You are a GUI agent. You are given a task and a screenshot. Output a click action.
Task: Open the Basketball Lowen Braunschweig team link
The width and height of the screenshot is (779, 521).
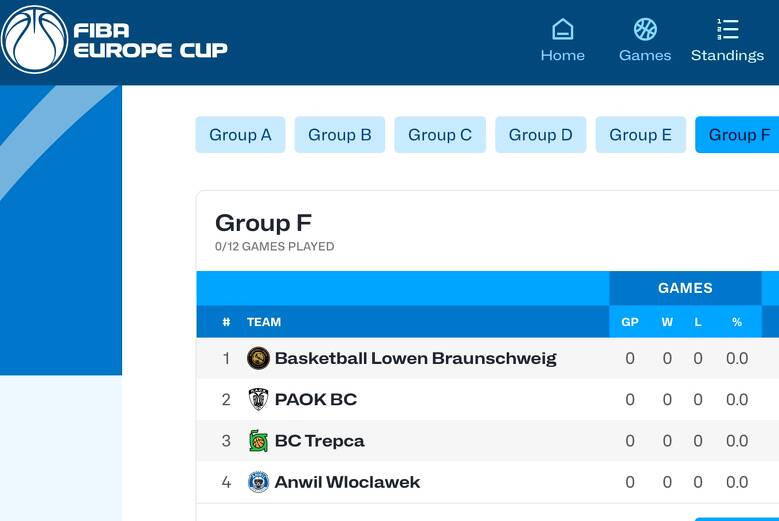415,358
